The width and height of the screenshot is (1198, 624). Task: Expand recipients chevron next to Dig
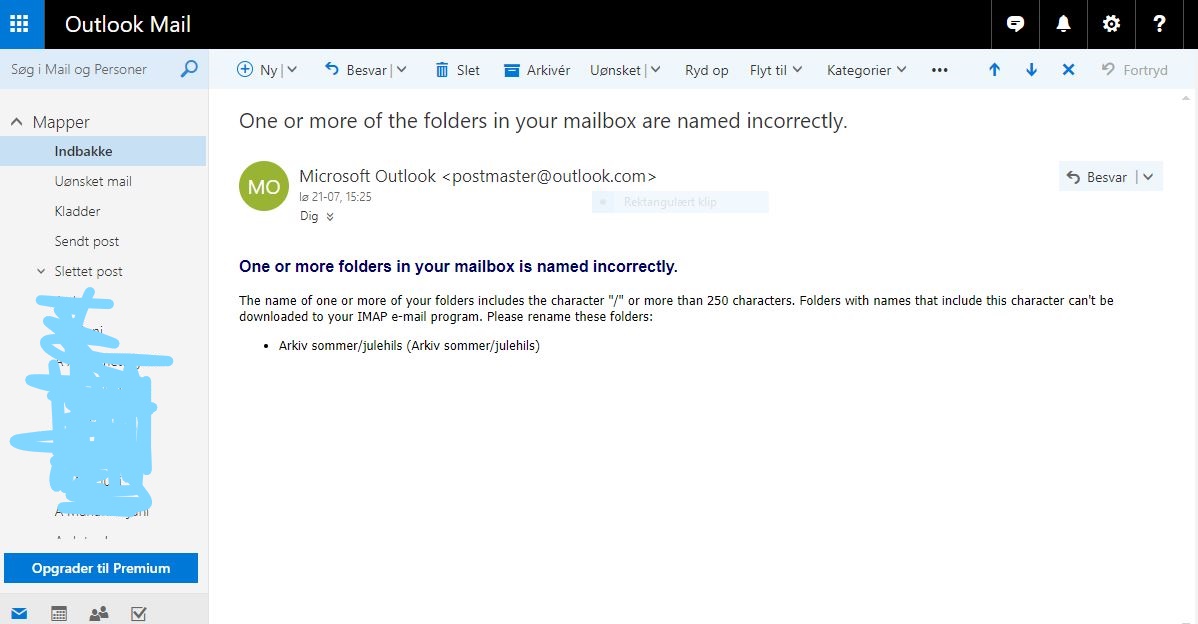point(330,217)
